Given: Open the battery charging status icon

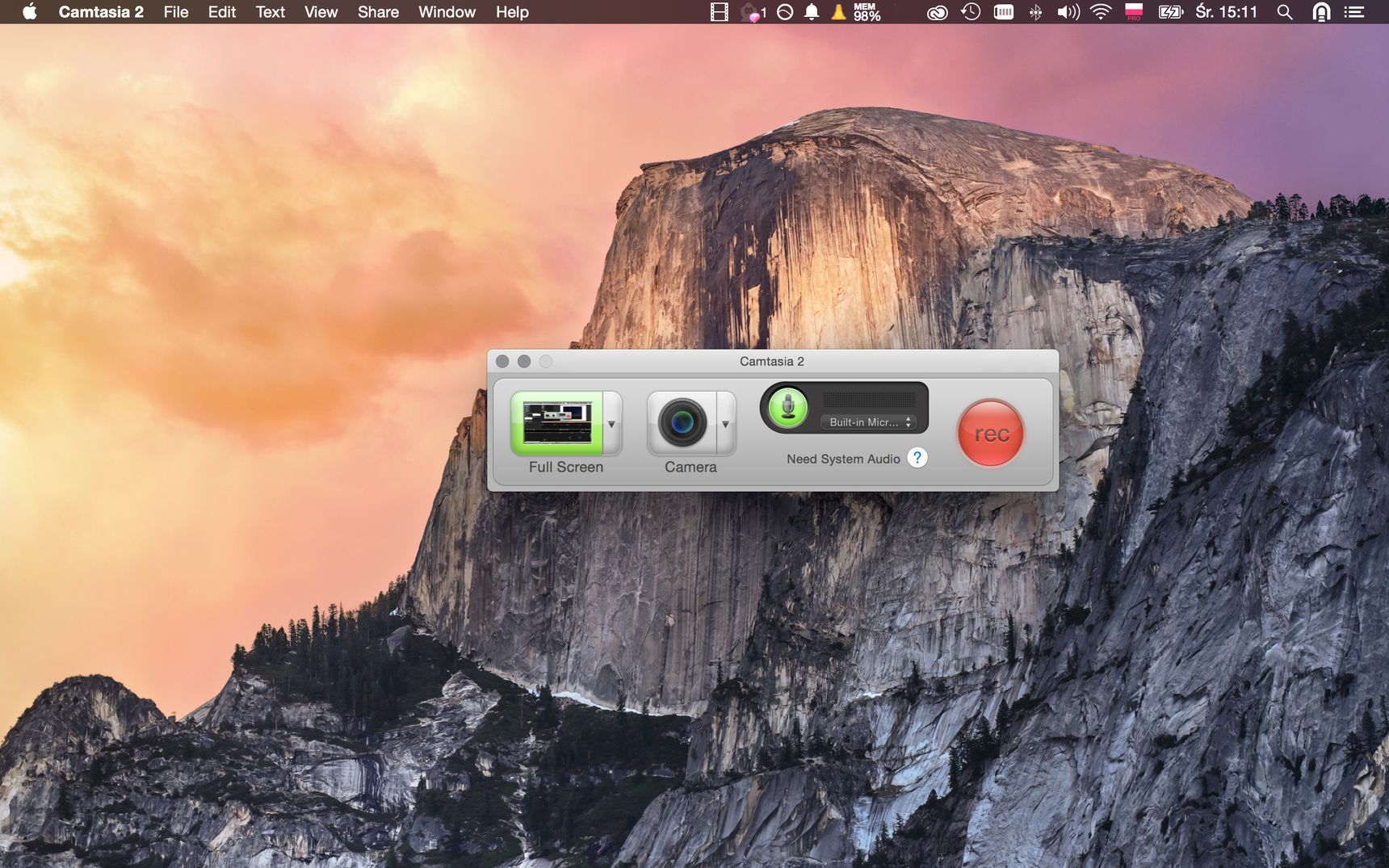Looking at the screenshot, I should (1171, 12).
